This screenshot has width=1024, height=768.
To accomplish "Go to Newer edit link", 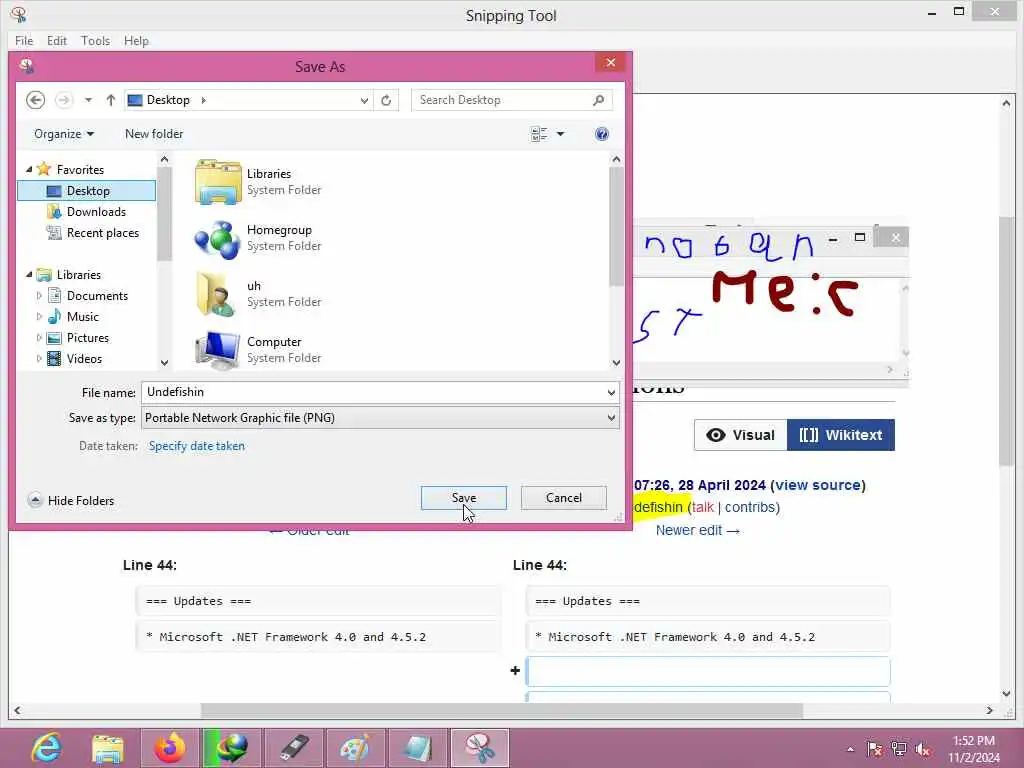I will tap(697, 530).
